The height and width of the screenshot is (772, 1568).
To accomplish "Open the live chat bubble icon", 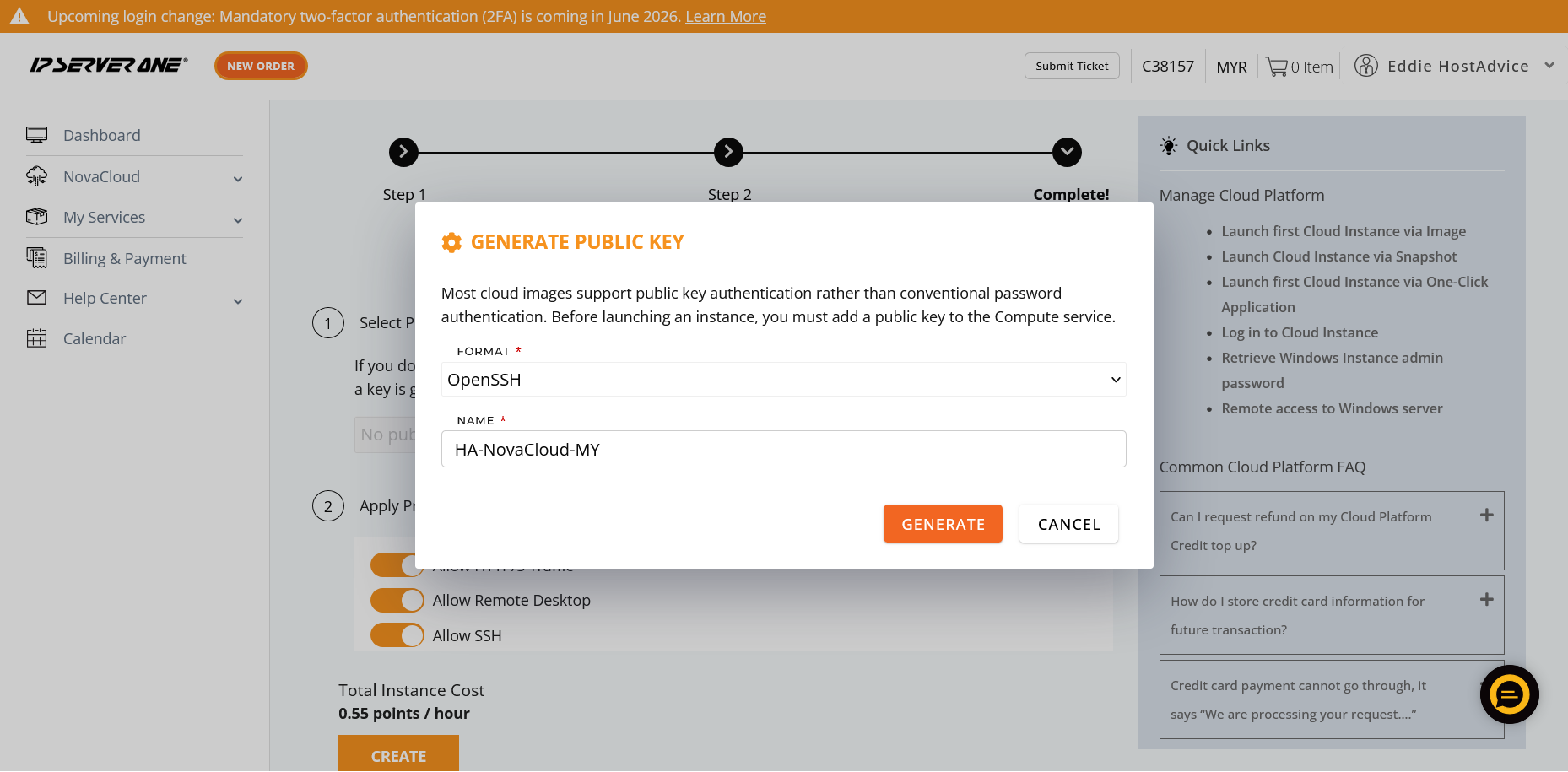I will pyautogui.click(x=1509, y=694).
